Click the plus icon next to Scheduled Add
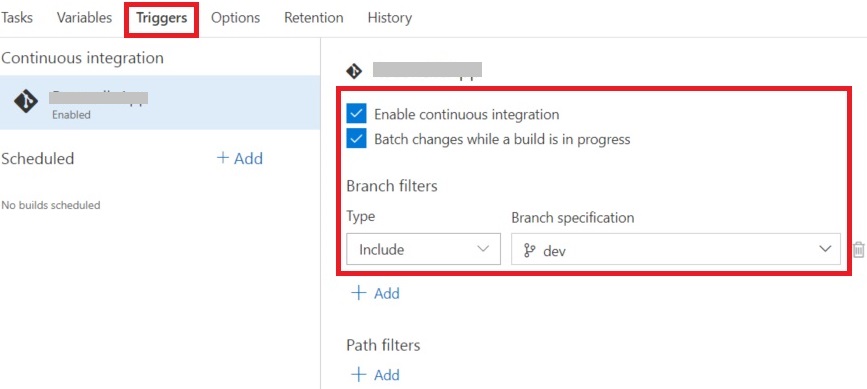 tap(223, 158)
